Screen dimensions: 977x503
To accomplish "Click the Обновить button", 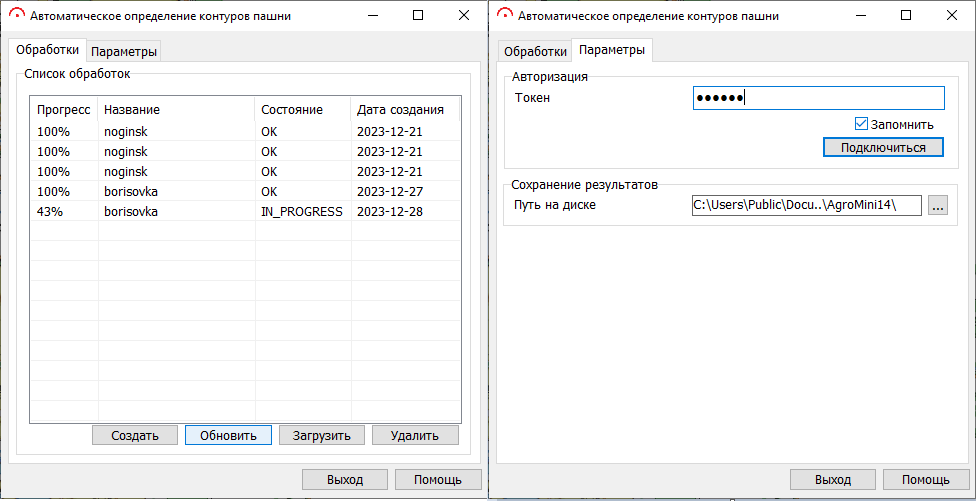I will tap(228, 435).
